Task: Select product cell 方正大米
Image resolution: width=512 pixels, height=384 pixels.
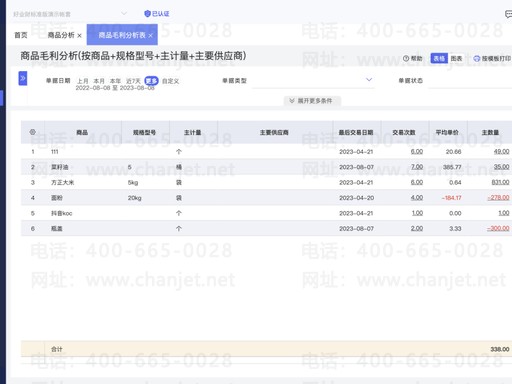Action: pos(63,182)
